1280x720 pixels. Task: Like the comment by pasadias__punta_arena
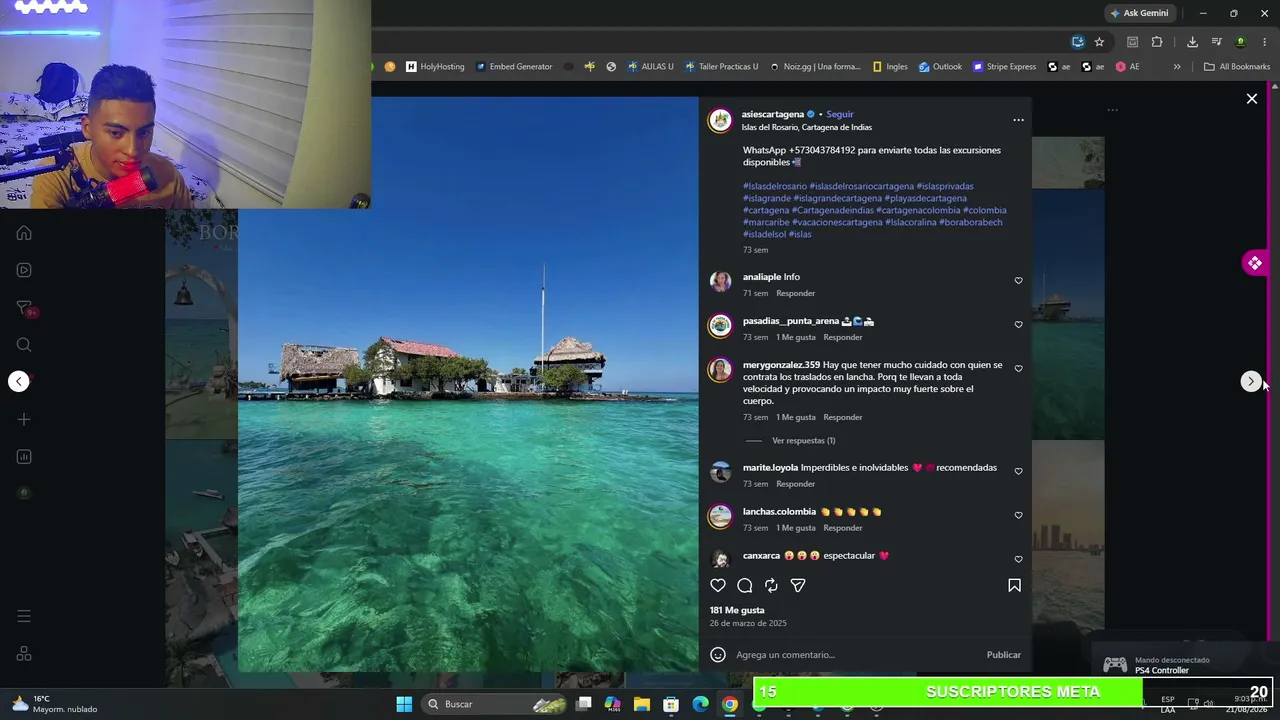point(1018,325)
